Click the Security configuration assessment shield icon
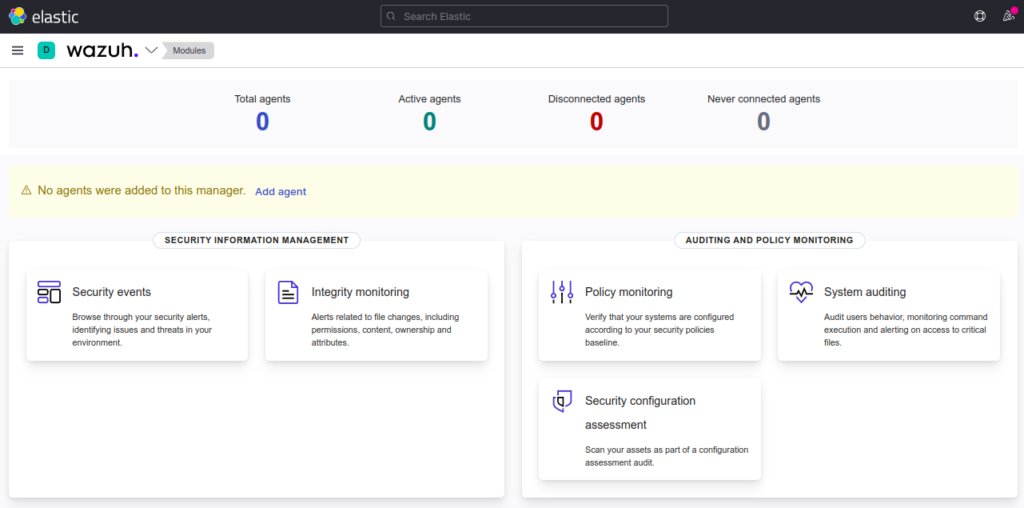 (x=562, y=401)
